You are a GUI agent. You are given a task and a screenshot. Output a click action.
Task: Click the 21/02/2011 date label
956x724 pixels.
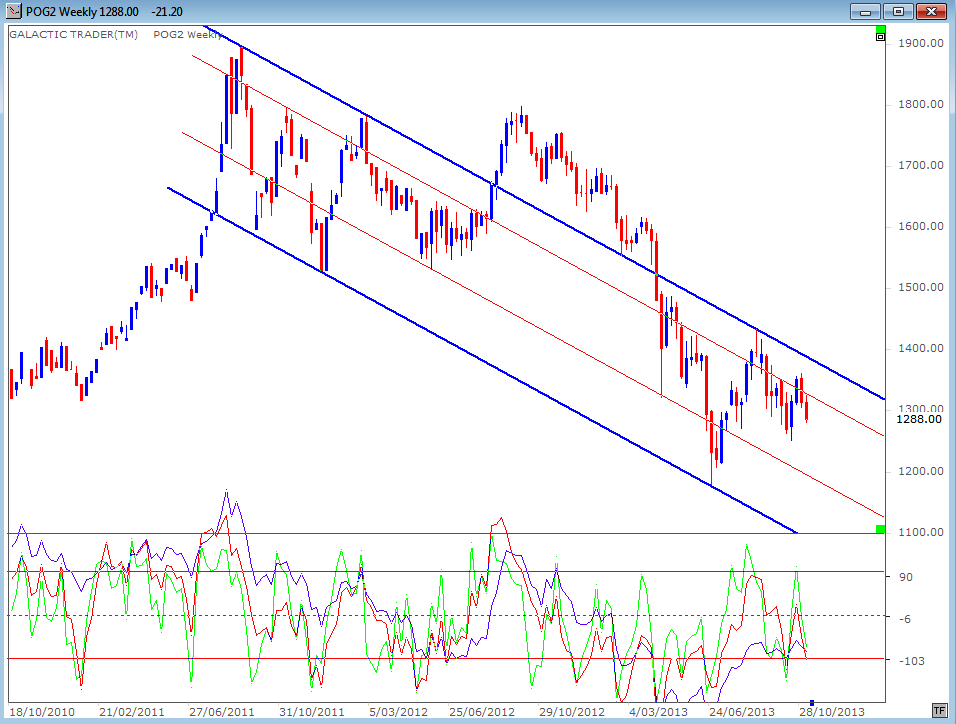point(132,712)
